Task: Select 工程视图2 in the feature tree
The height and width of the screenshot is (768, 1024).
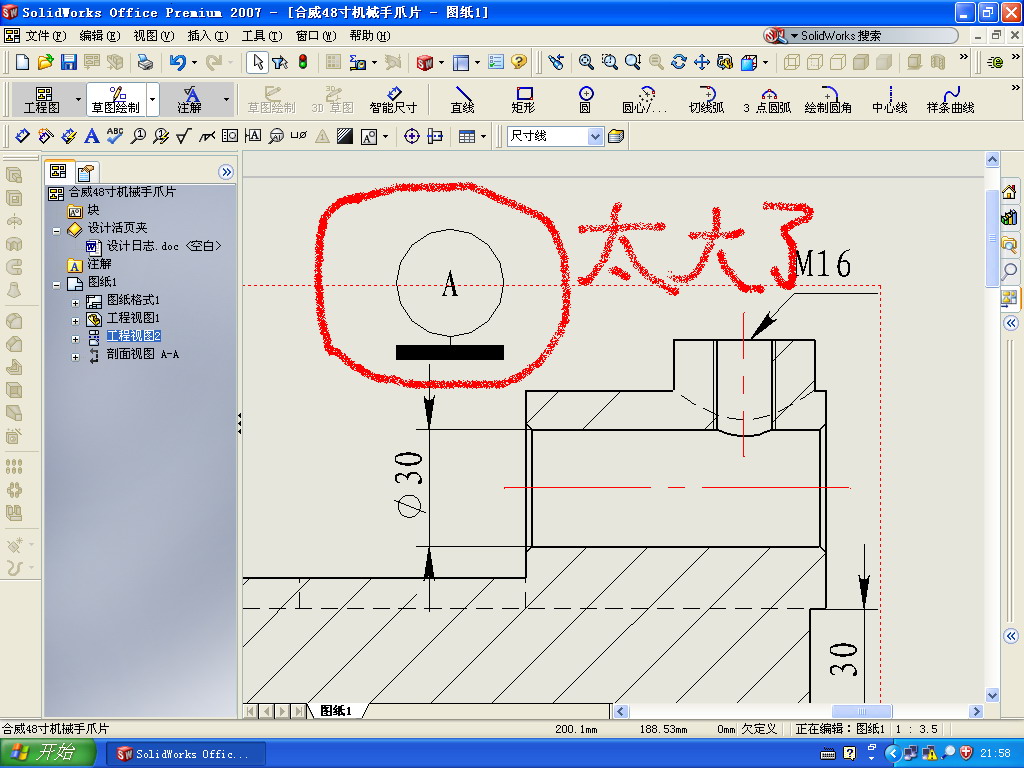Action: [x=134, y=336]
